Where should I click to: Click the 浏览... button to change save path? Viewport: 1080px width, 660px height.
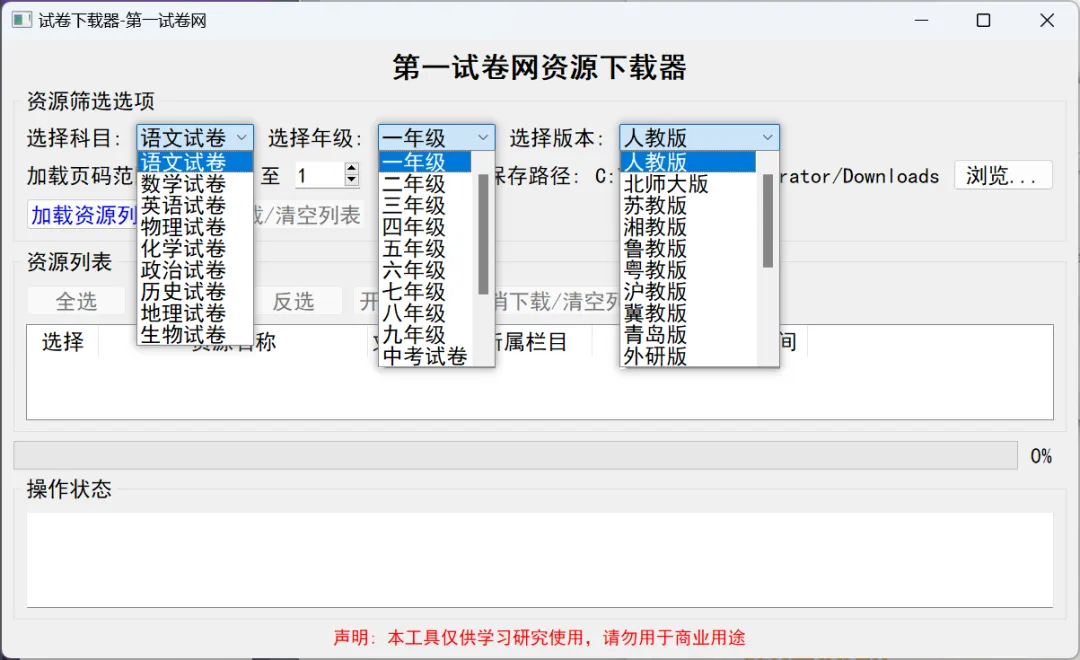(1003, 175)
